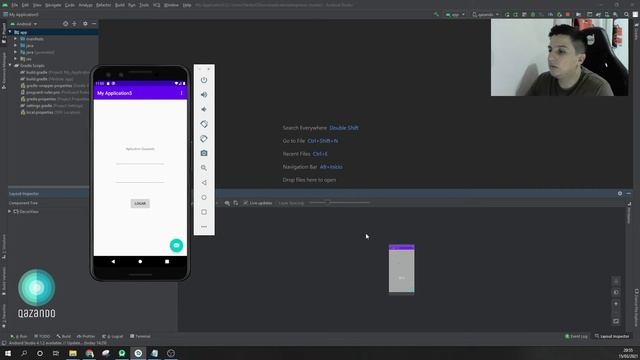The width and height of the screenshot is (640, 360).
Task: Click the emulator zoom magnifier icon
Action: tap(204, 168)
